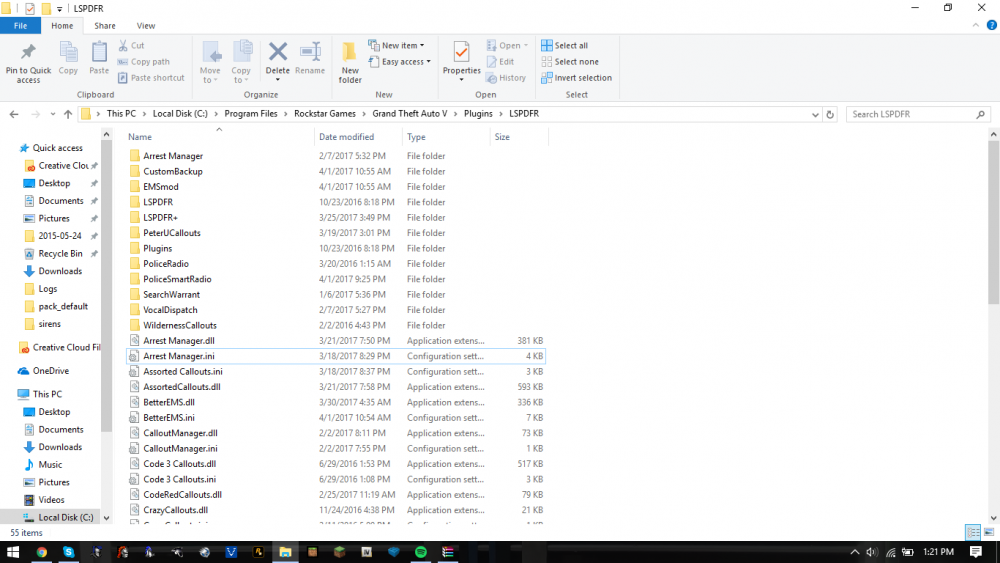Click the Paste ribbon icon
This screenshot has height=563, width=1000.
[99, 51]
